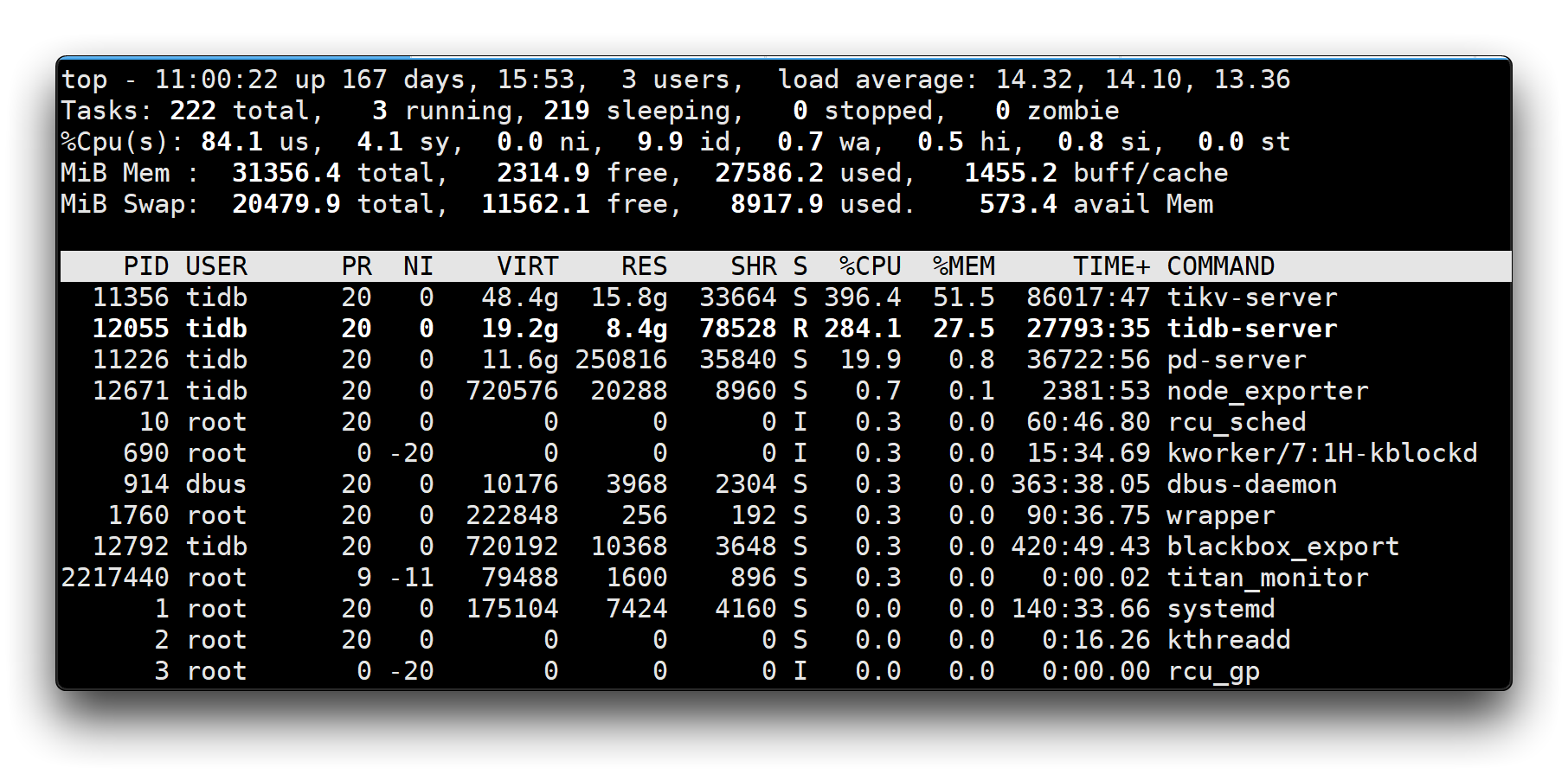Viewport: 1568px width, 774px height.
Task: Click tidb-server's 19.2g virtual memory value
Action: [x=520, y=329]
